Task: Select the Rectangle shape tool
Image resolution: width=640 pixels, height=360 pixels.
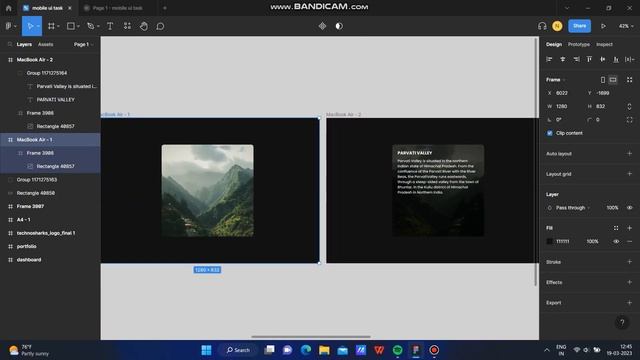Action: pos(71,26)
